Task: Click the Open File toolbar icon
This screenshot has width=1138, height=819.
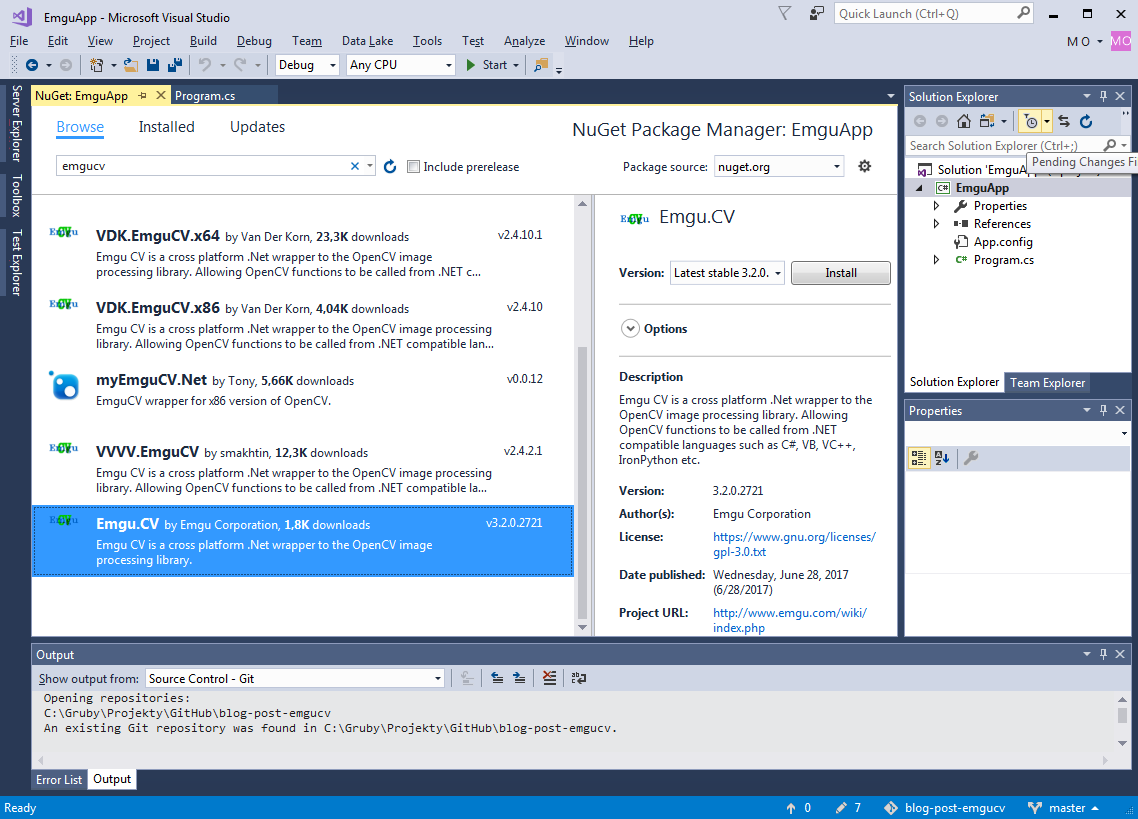Action: 130,65
